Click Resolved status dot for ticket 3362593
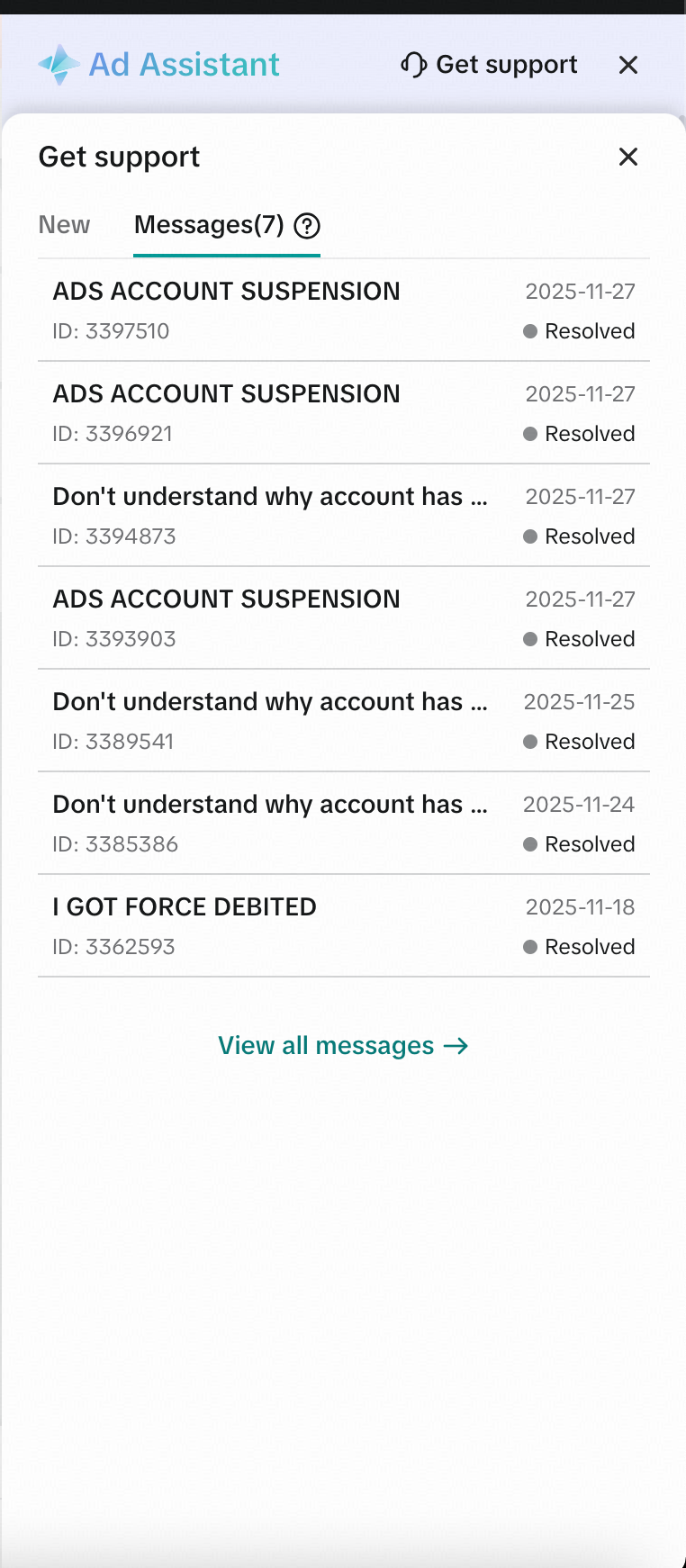686x1568 pixels. [x=530, y=947]
